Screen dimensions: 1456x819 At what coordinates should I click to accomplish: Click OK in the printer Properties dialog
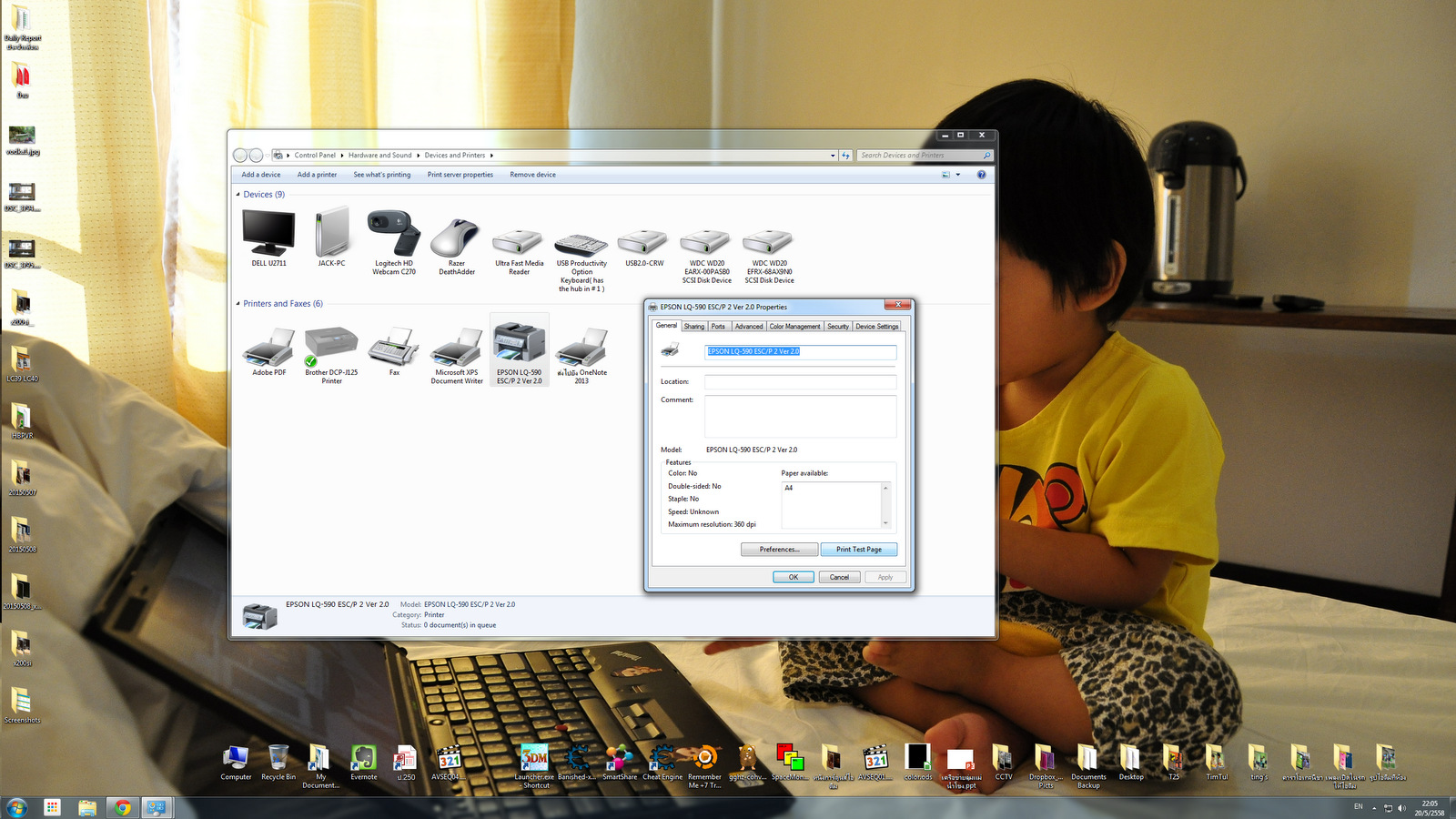[794, 577]
